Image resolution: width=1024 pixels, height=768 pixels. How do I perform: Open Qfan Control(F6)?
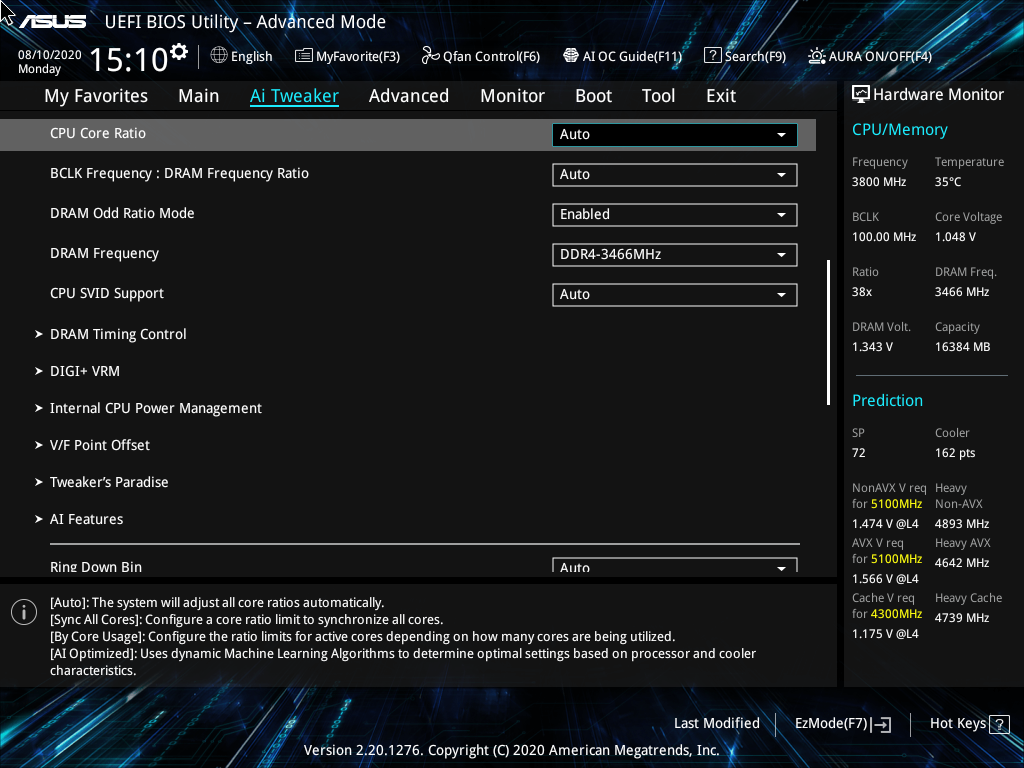point(481,56)
